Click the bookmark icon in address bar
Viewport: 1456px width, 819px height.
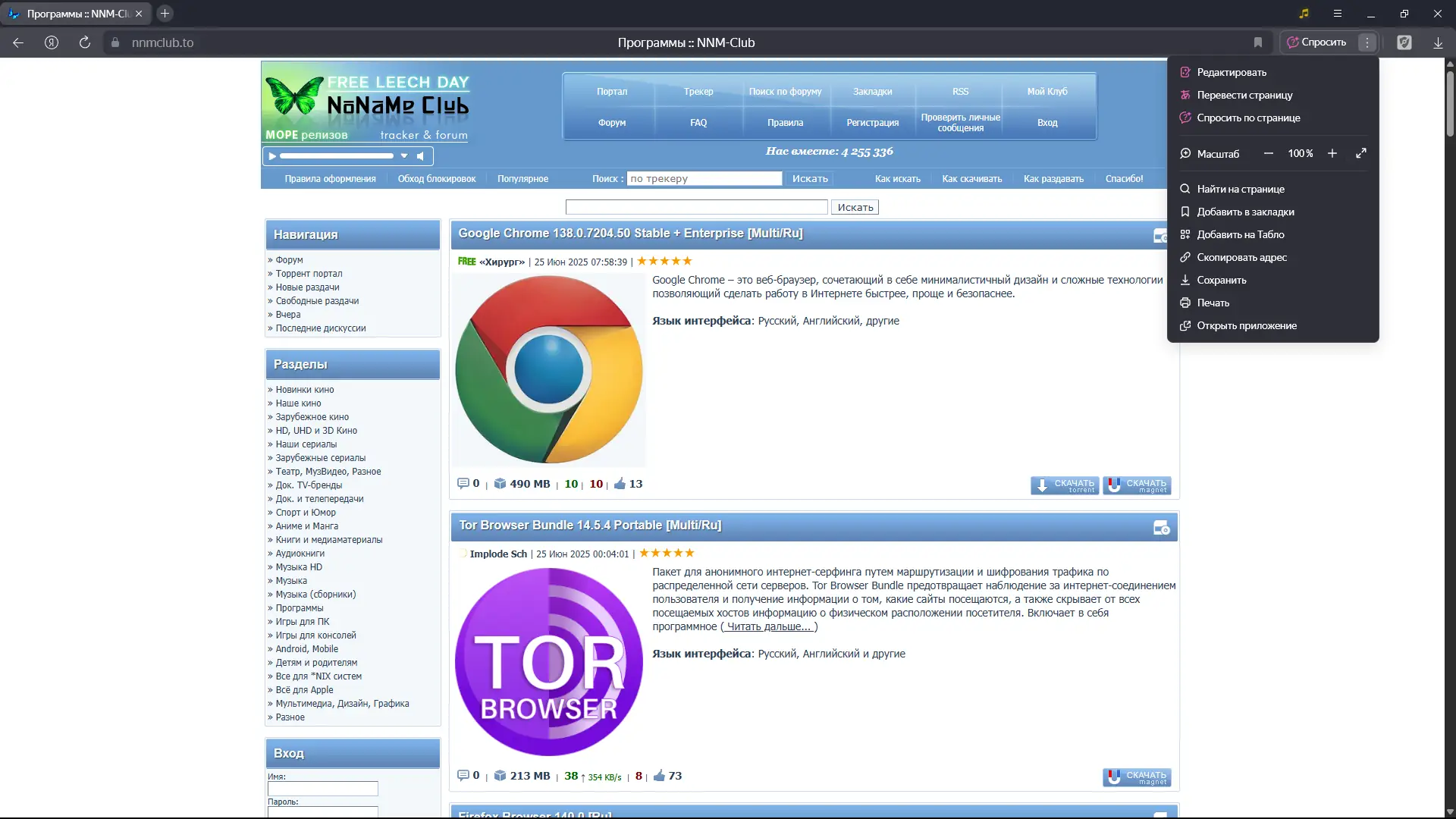point(1258,42)
